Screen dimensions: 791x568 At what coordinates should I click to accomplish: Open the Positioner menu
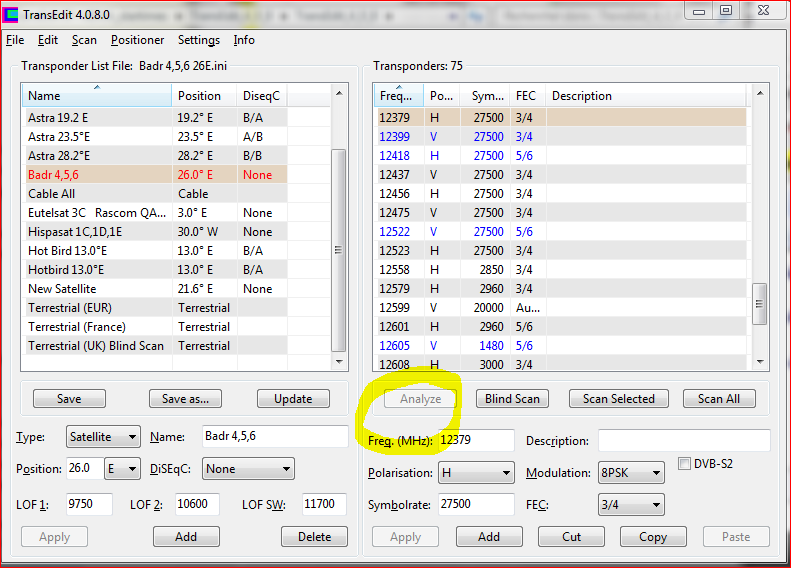137,40
